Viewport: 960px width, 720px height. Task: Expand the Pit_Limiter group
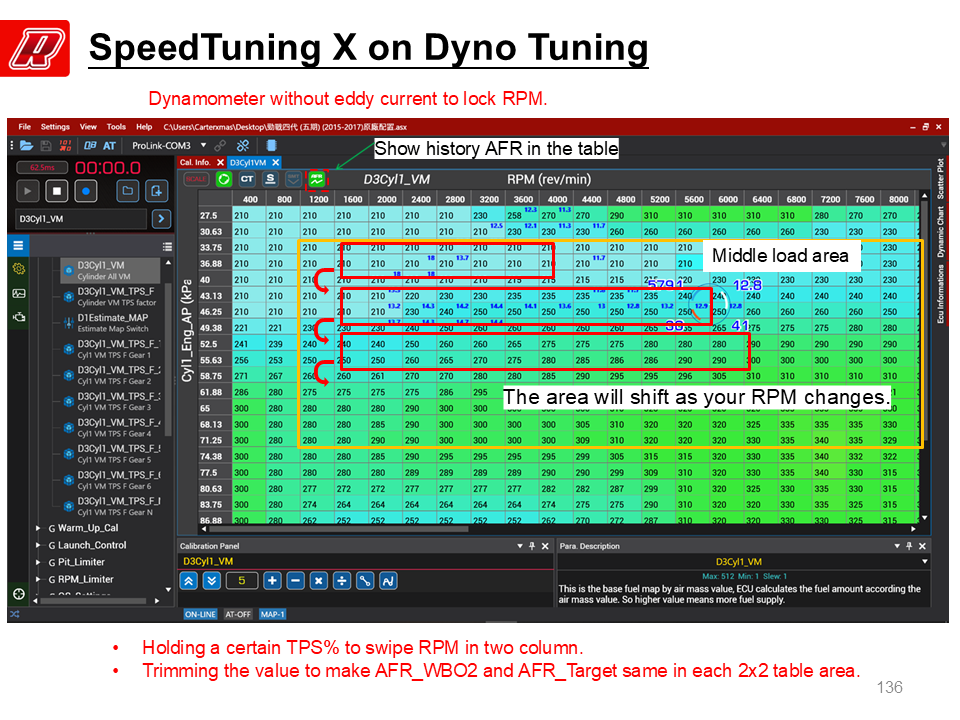[38, 562]
